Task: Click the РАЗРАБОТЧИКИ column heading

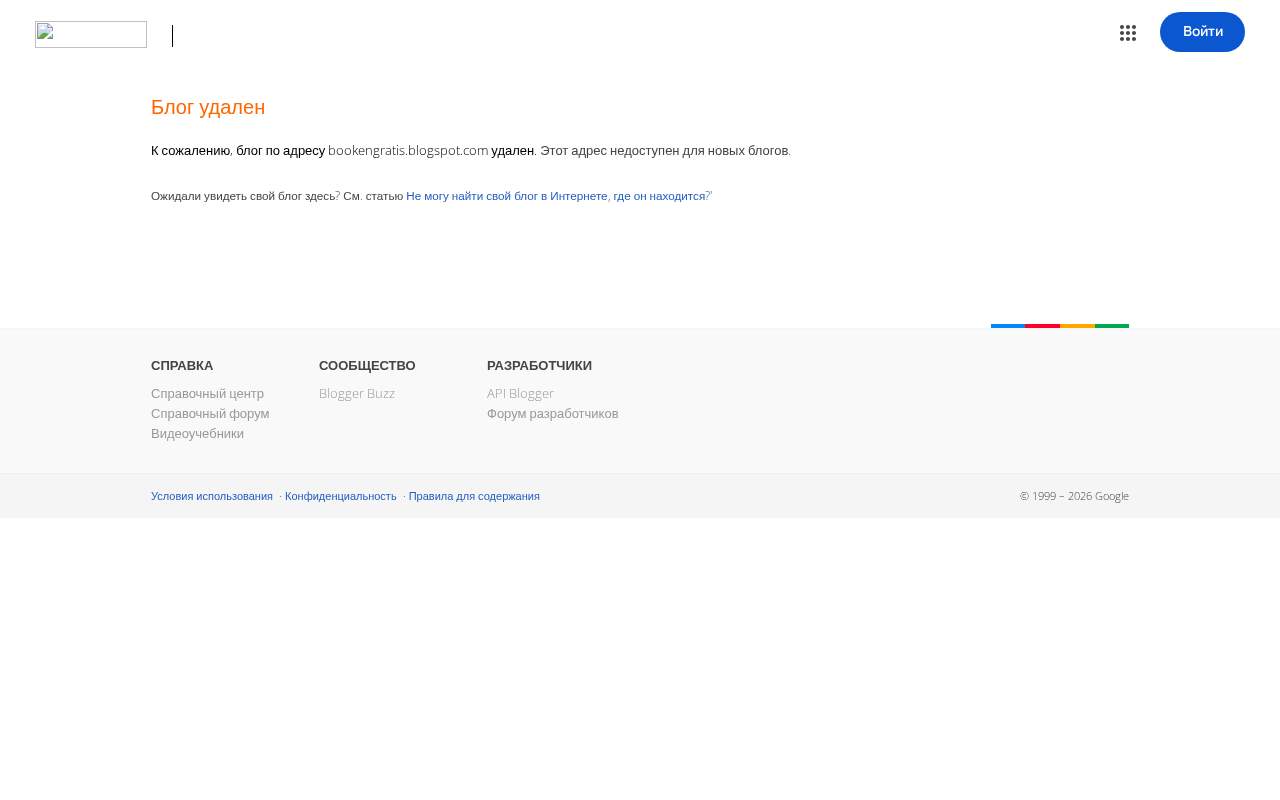Action: click(539, 366)
